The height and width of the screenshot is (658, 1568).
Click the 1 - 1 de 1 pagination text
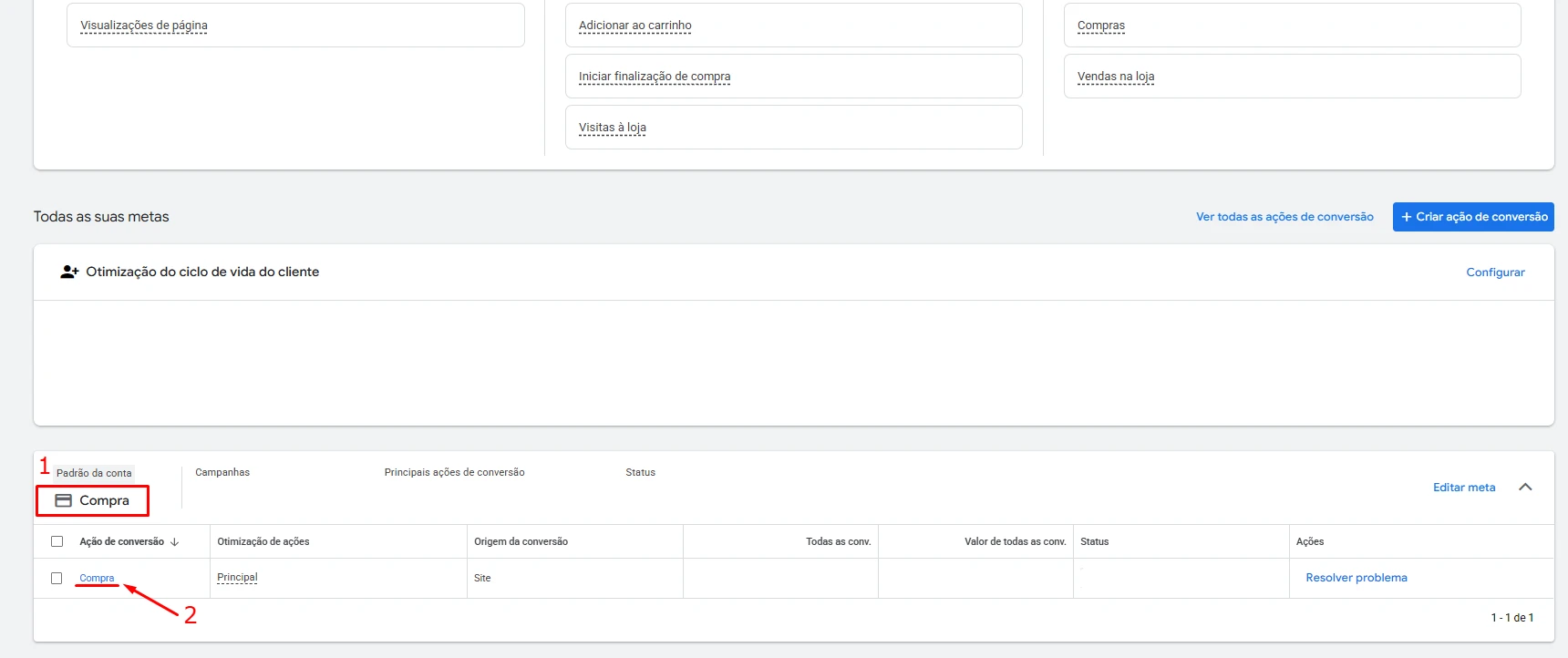pyautogui.click(x=1512, y=618)
